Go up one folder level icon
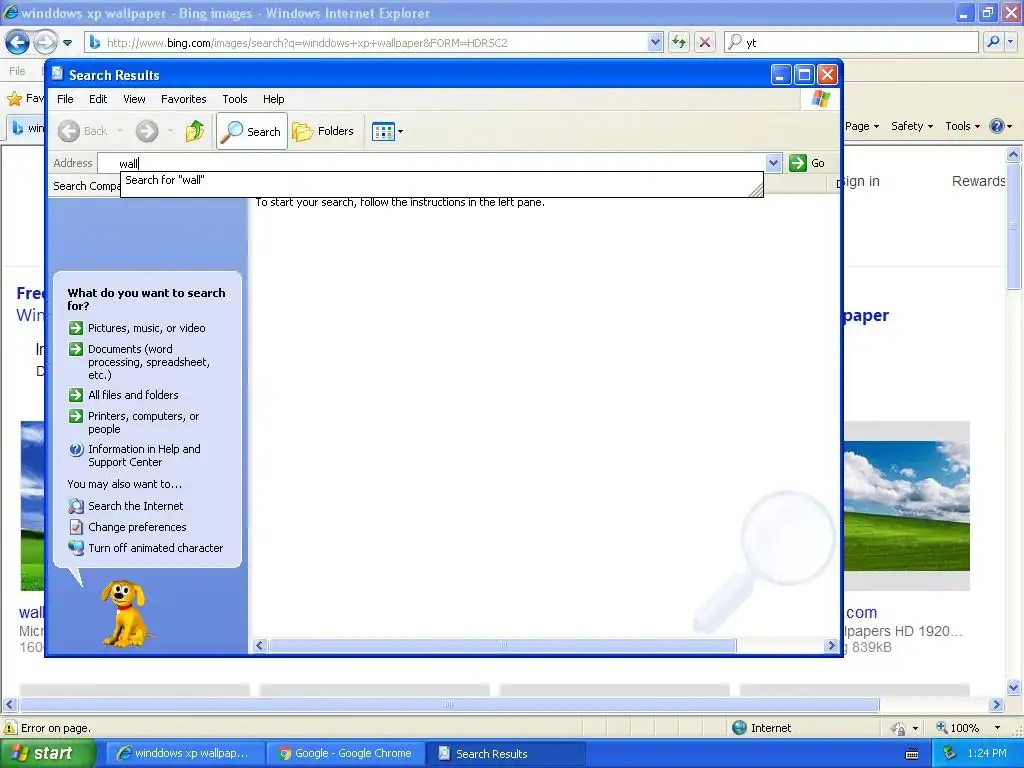 195,131
